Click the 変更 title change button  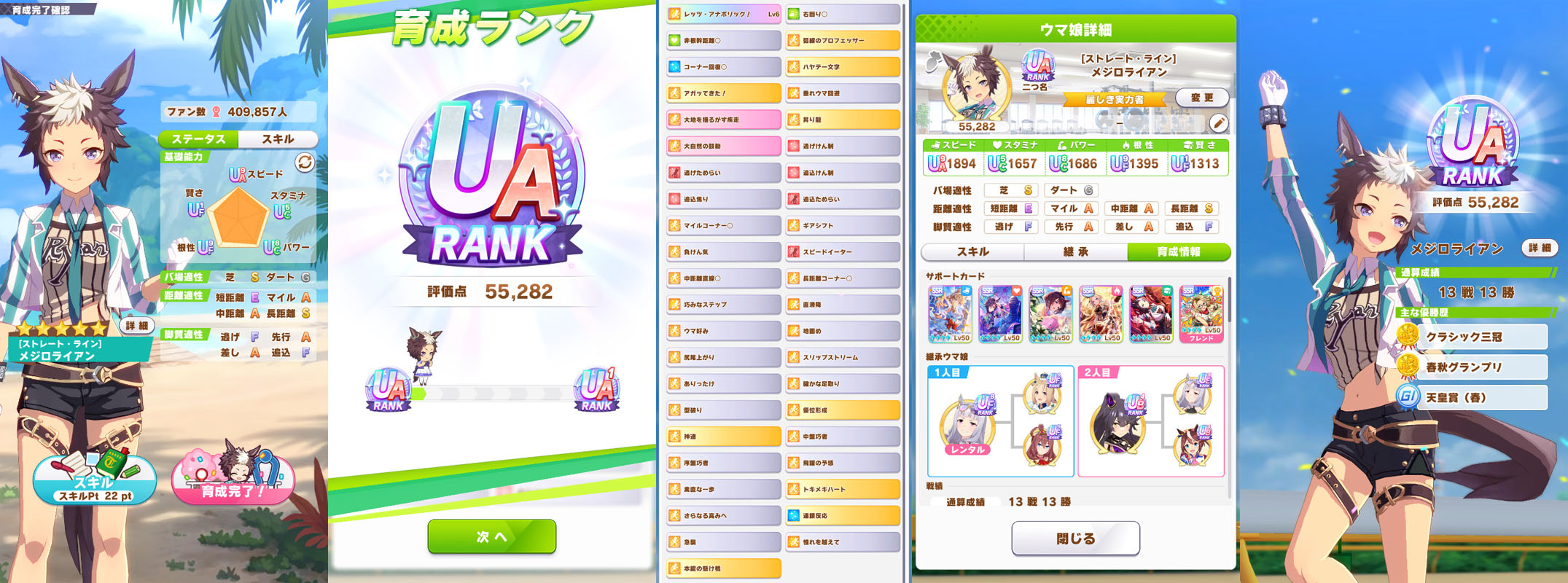(x=1202, y=98)
